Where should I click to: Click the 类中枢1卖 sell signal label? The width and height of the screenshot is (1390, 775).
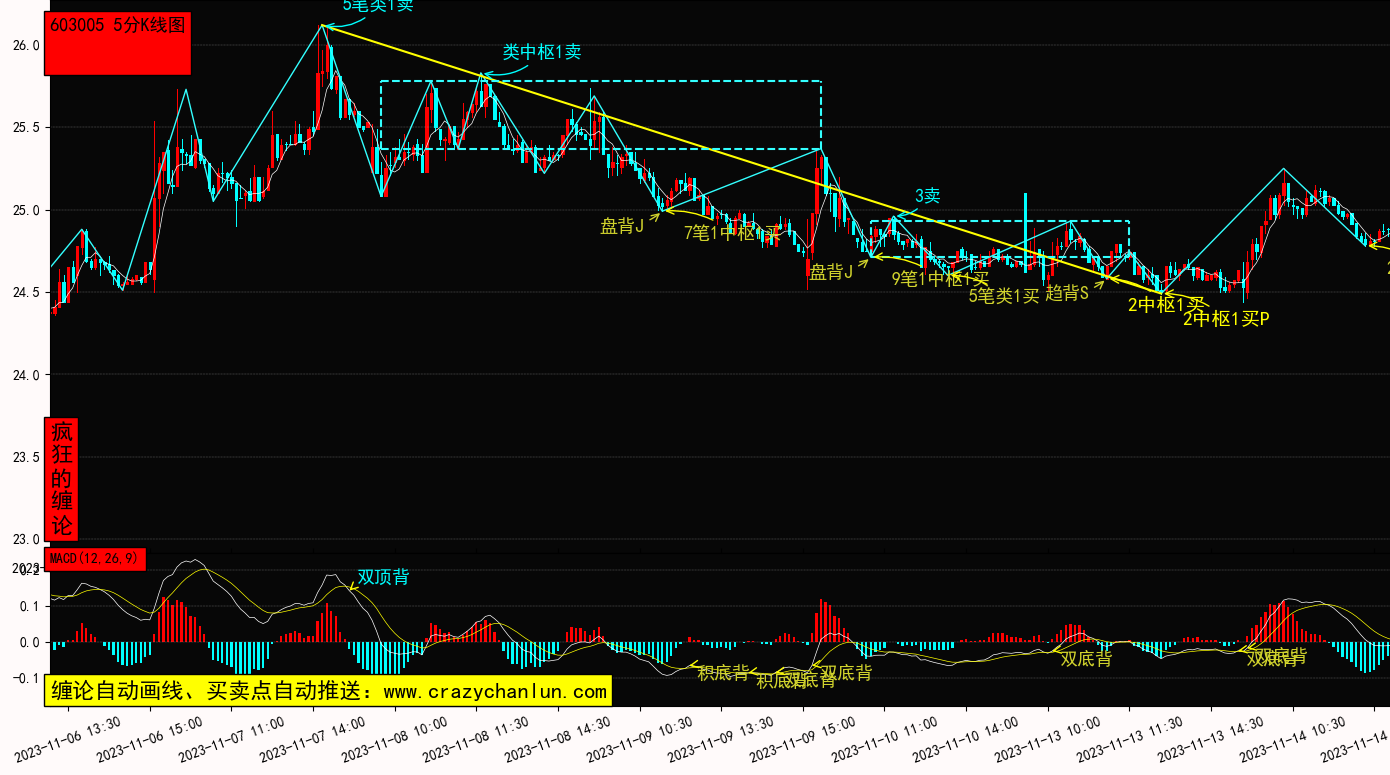[x=542, y=52]
